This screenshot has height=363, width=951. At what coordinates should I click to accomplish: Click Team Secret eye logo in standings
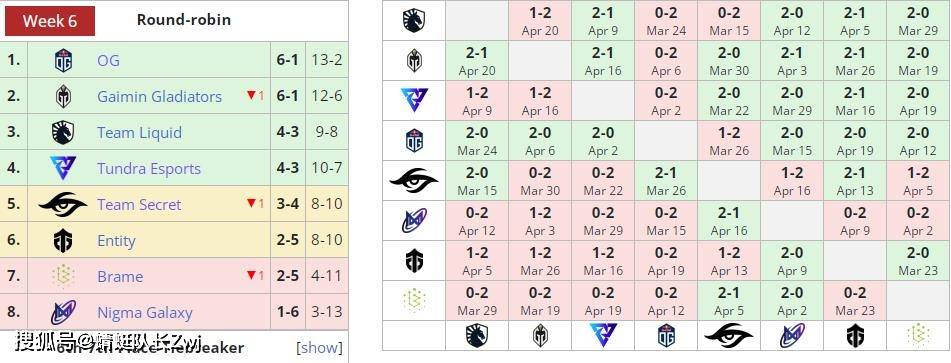(x=63, y=204)
